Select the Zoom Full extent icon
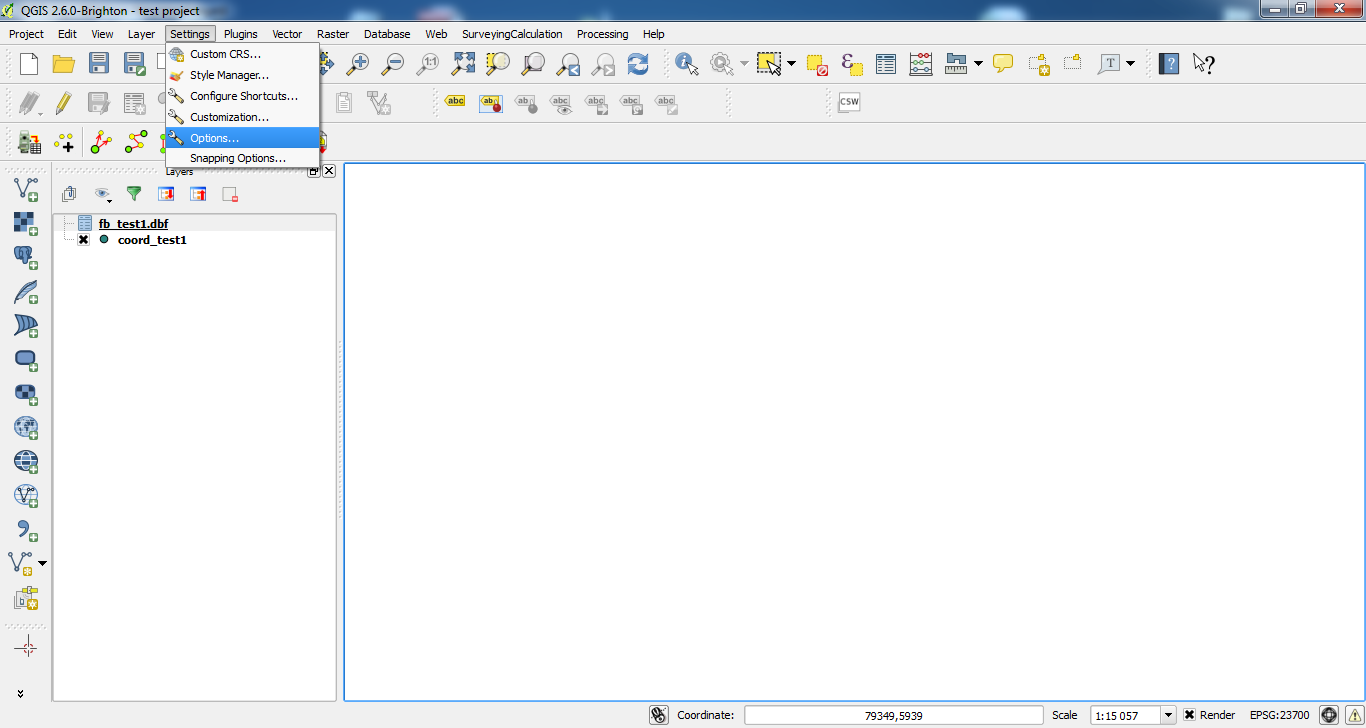Image resolution: width=1366 pixels, height=728 pixels. (463, 64)
